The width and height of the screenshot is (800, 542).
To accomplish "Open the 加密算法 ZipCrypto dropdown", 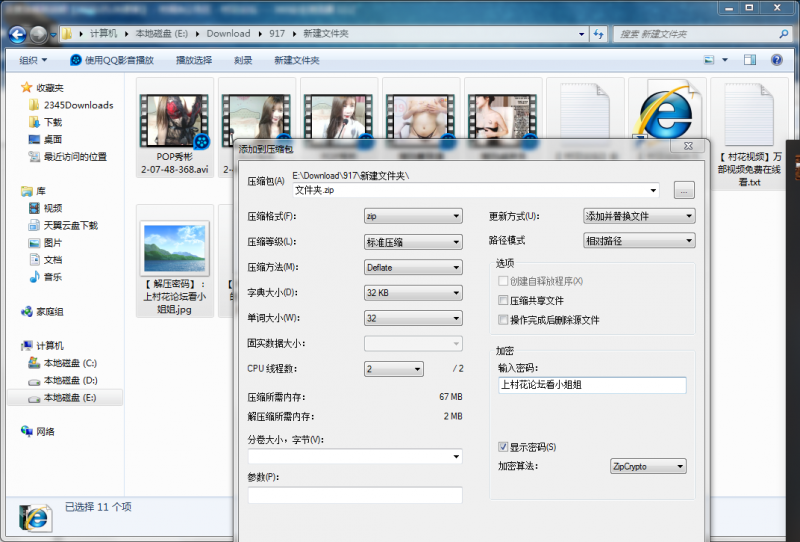I will pos(648,466).
